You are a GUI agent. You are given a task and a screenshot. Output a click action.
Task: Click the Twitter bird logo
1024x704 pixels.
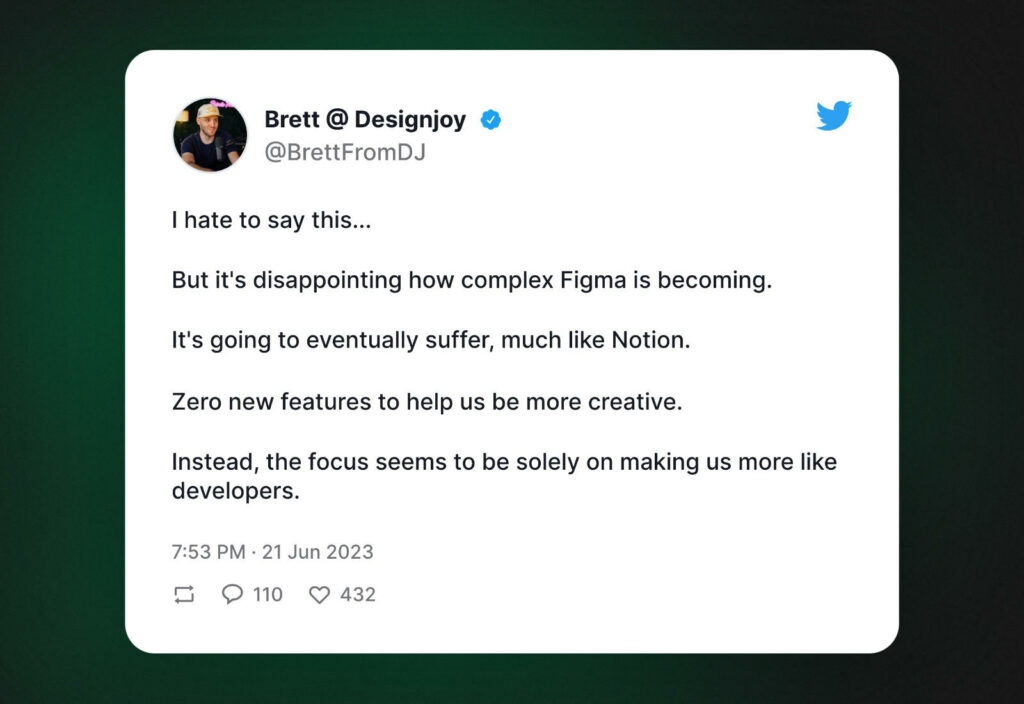point(833,117)
